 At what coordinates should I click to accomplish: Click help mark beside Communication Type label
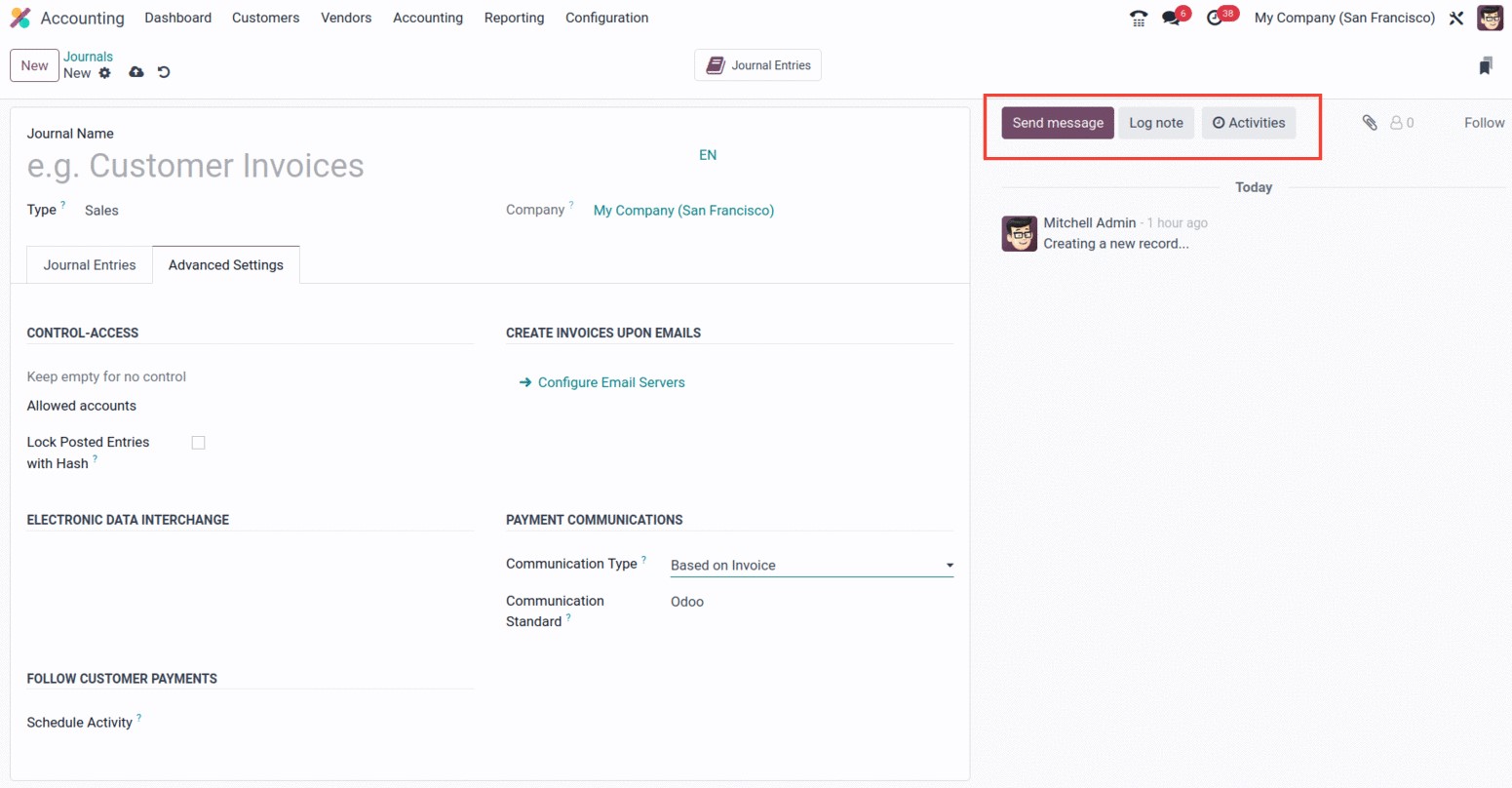click(x=643, y=559)
